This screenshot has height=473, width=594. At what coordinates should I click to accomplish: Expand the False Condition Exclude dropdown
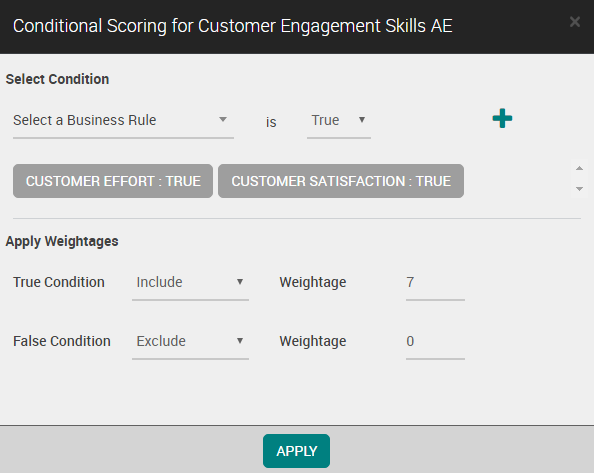coord(190,342)
